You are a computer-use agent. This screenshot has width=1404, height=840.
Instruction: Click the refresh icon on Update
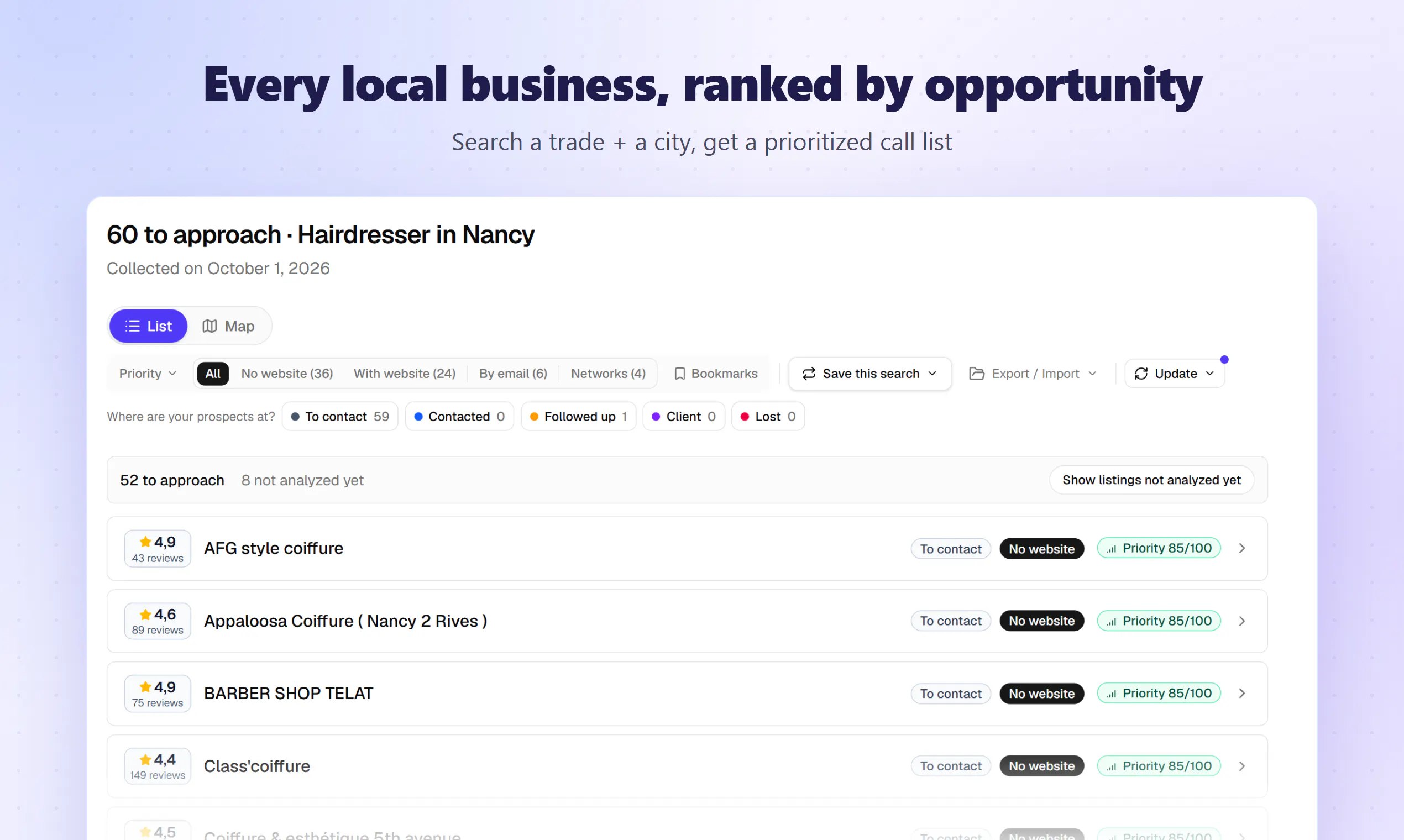tap(1141, 374)
